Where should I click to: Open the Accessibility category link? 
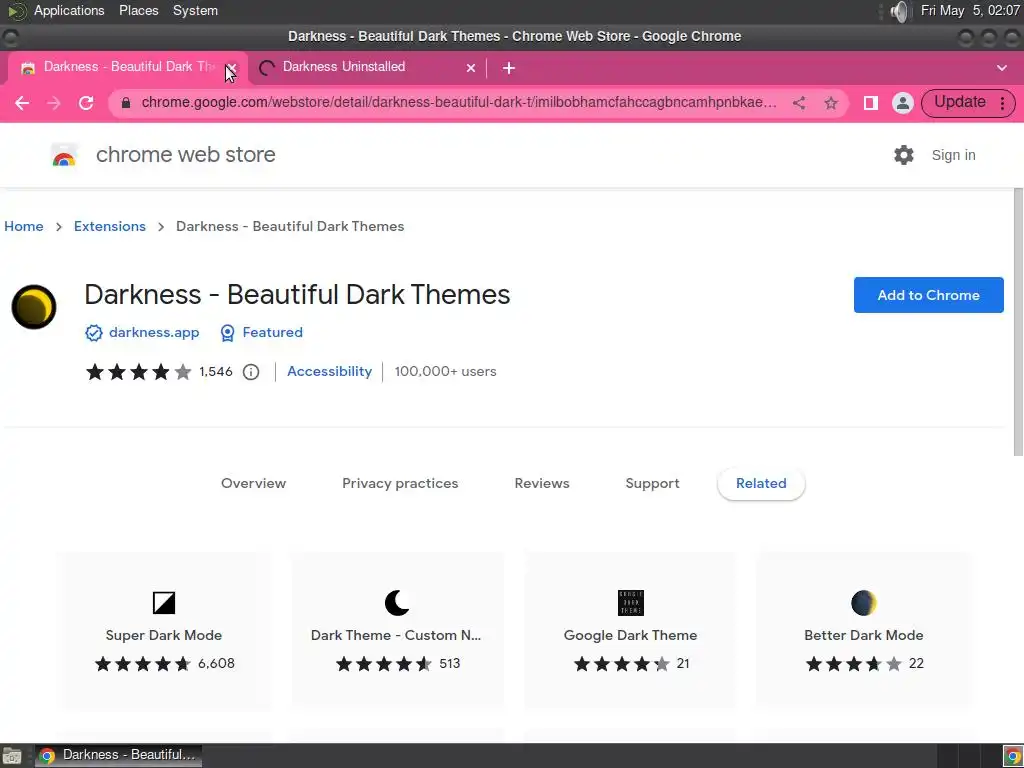pyautogui.click(x=329, y=372)
